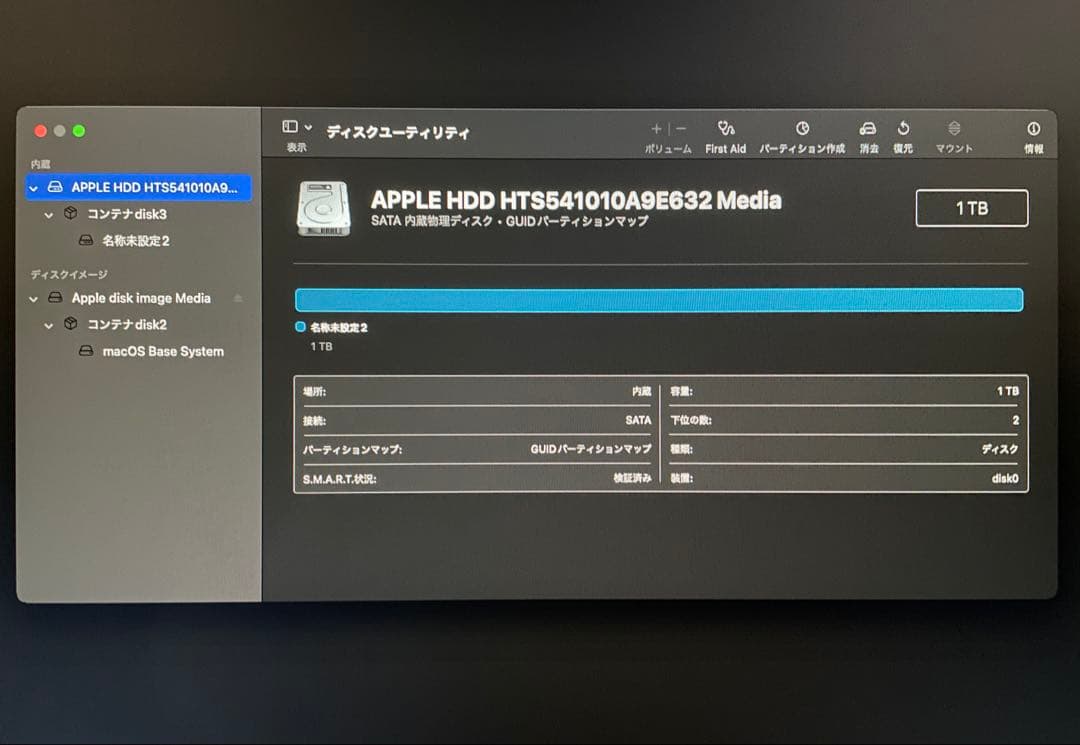Click the 消去 (Erase) toolbar icon
1080x745 pixels.
point(867,130)
